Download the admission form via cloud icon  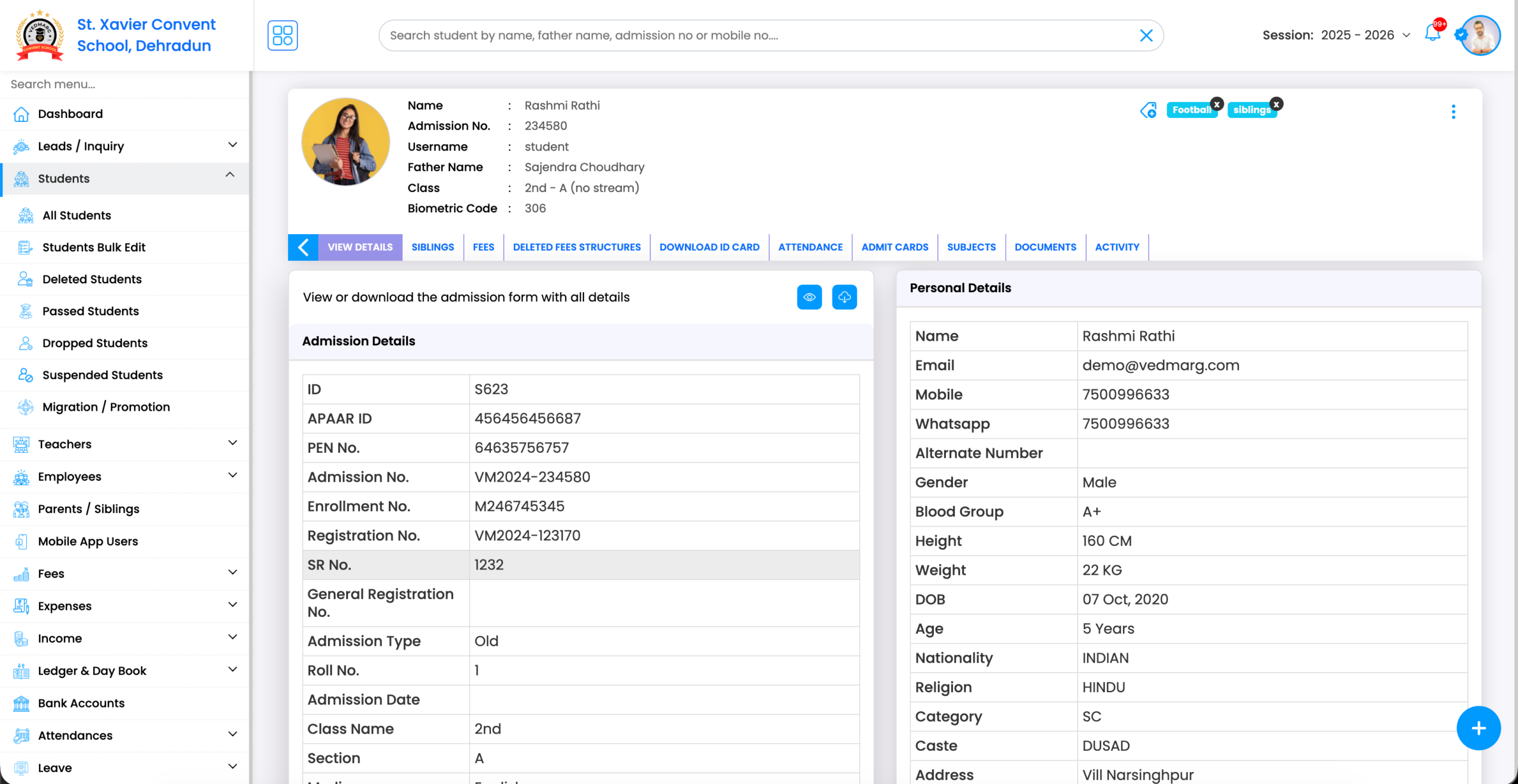844,297
